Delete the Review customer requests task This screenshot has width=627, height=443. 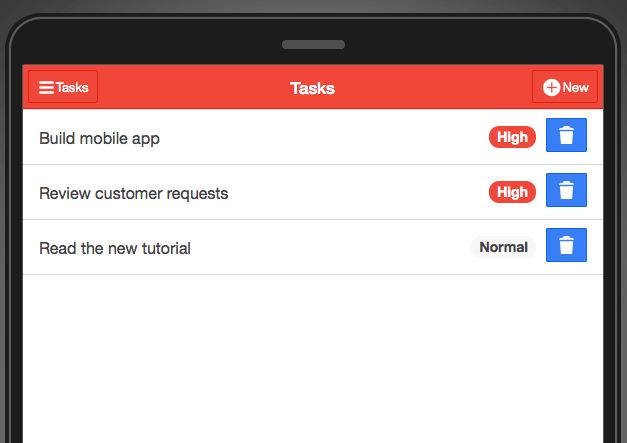click(x=566, y=190)
